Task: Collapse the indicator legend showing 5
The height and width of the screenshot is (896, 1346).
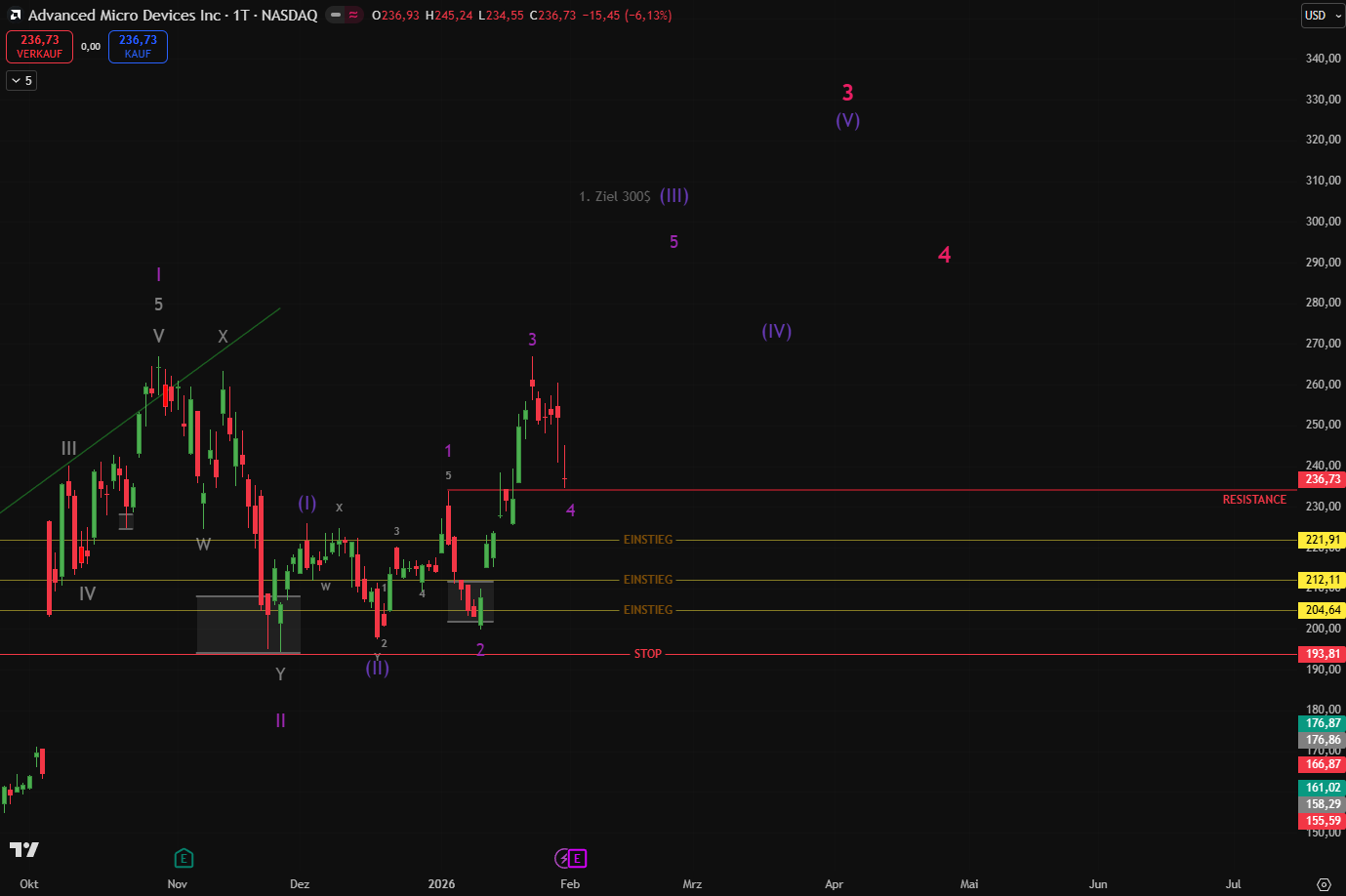Action: [x=21, y=81]
